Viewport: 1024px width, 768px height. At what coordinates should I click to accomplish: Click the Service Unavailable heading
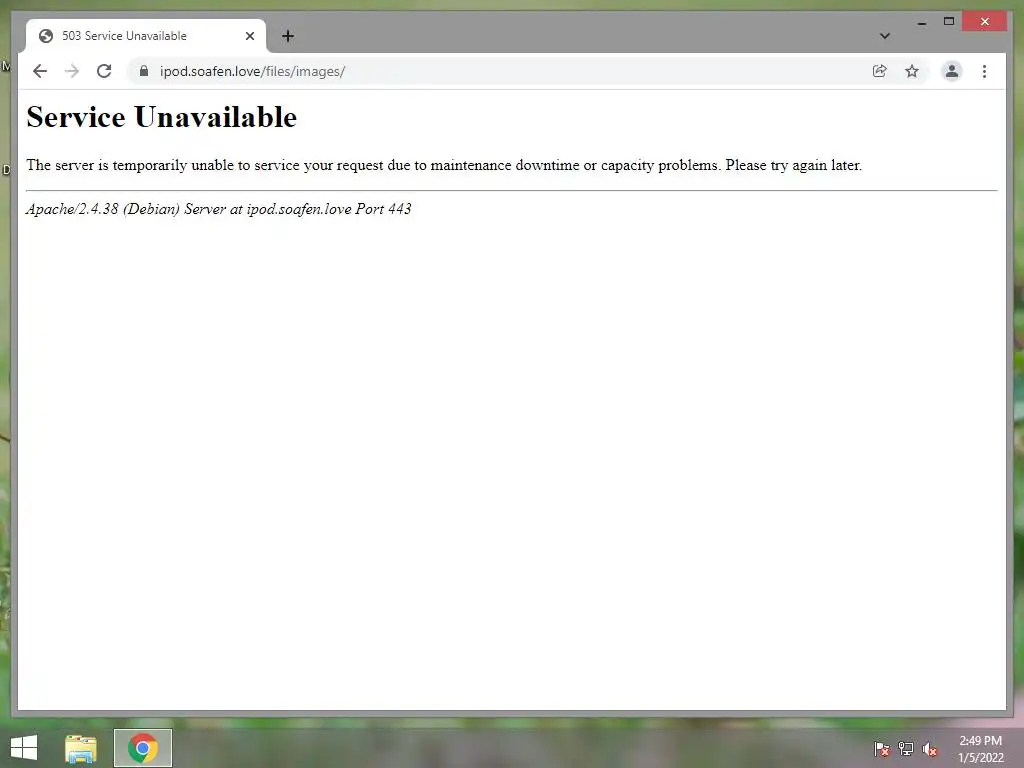point(161,118)
